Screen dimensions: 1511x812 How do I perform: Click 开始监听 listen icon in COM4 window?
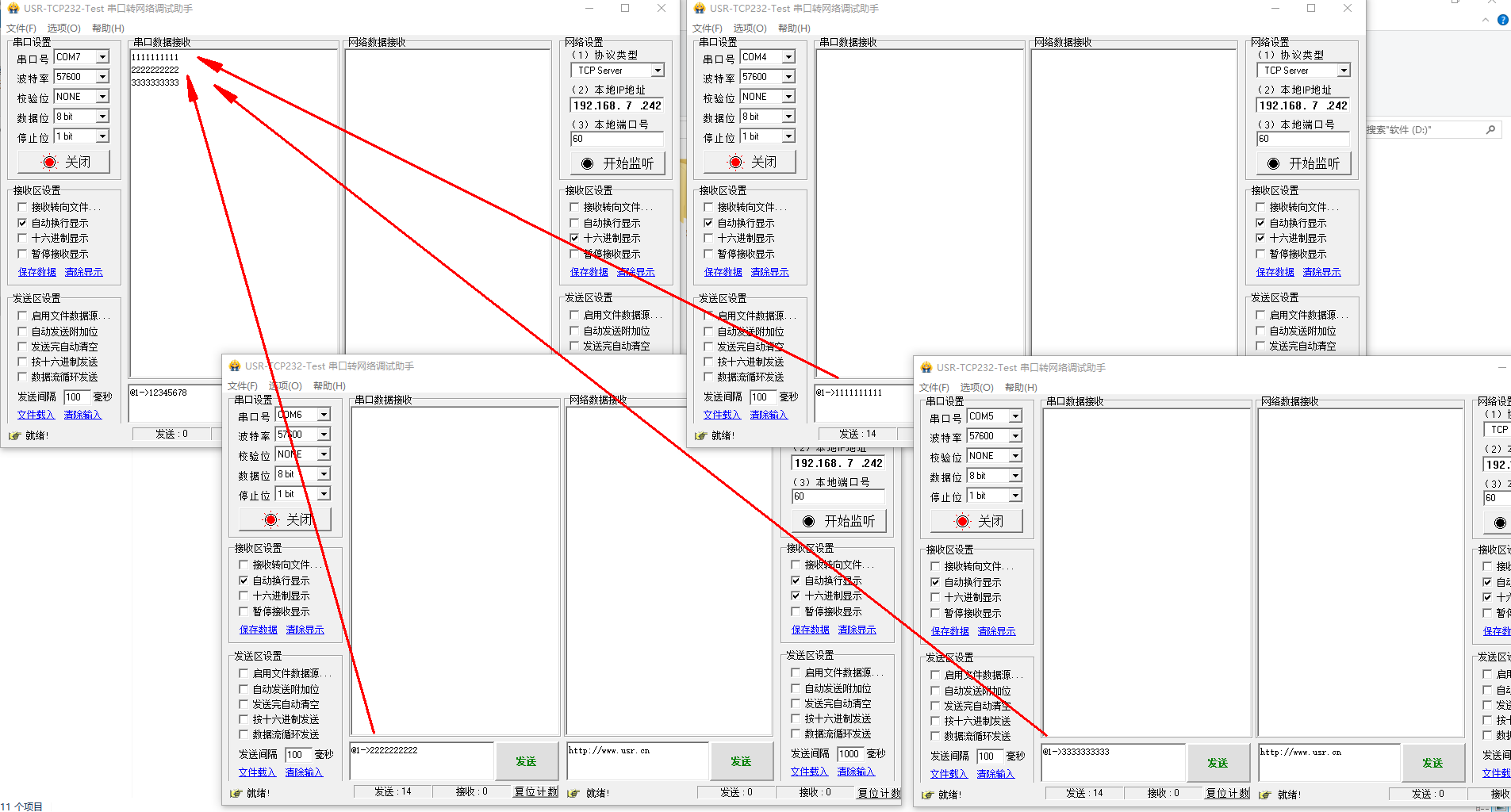[1273, 164]
